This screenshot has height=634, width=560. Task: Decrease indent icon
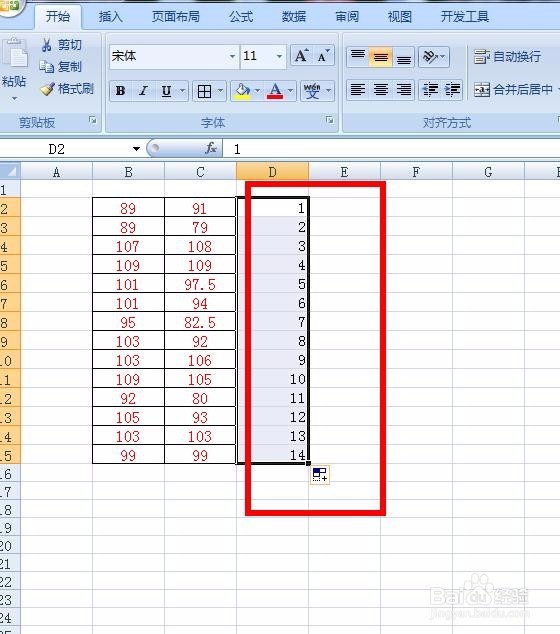[x=430, y=89]
